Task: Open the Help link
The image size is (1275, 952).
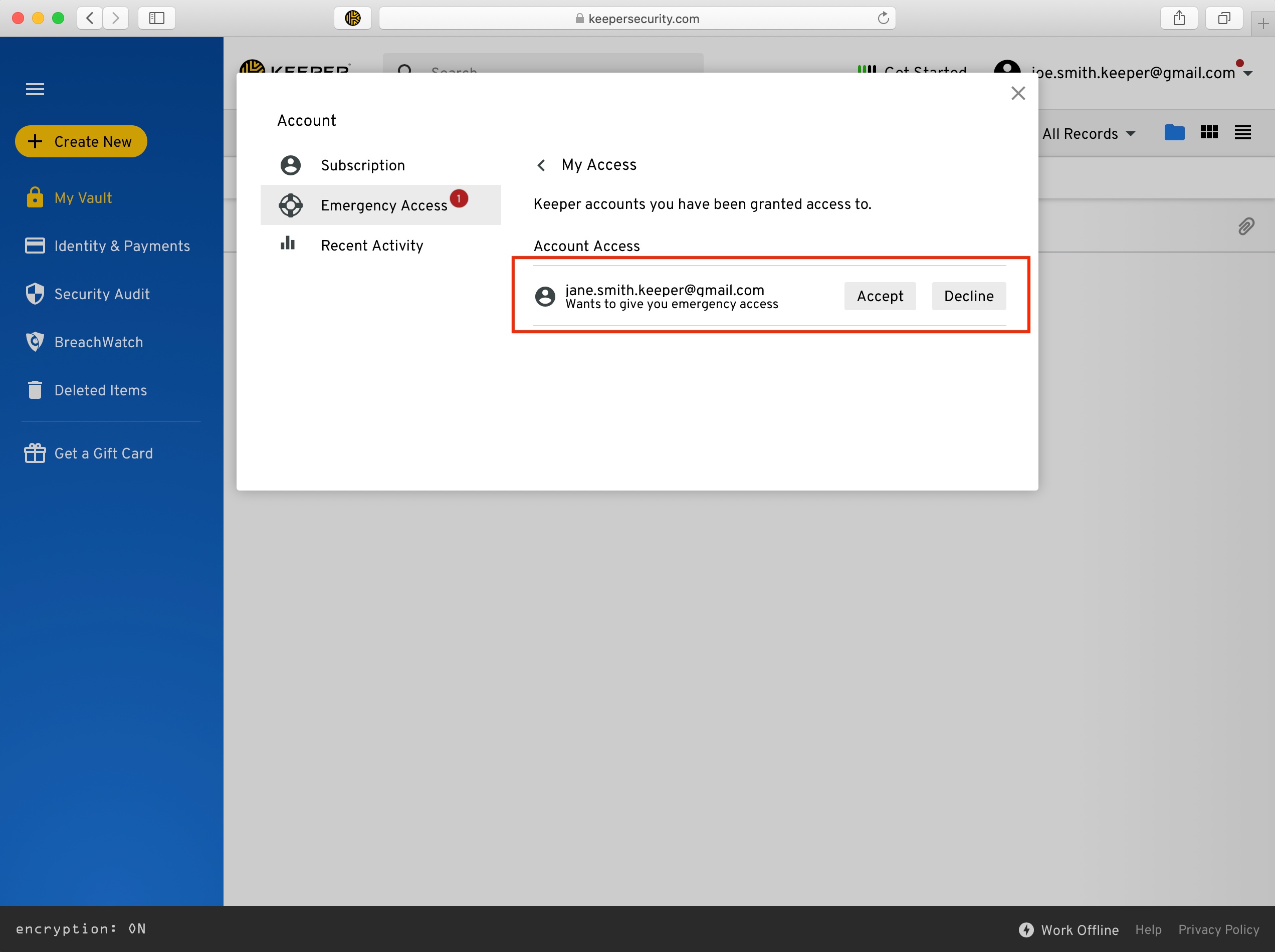Action: point(1148,929)
